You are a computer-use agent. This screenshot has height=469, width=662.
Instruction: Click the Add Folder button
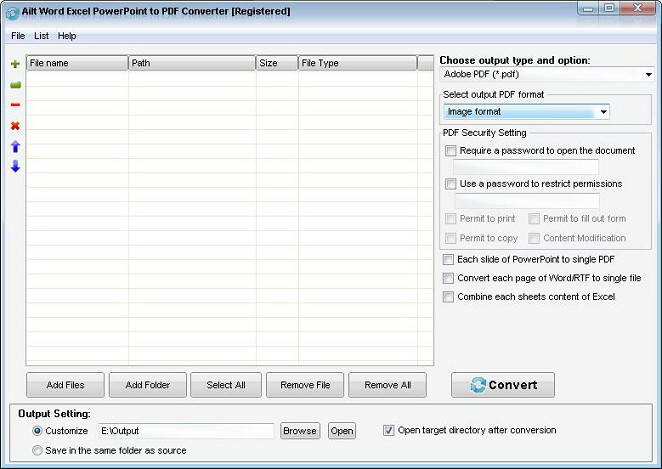click(x=148, y=385)
